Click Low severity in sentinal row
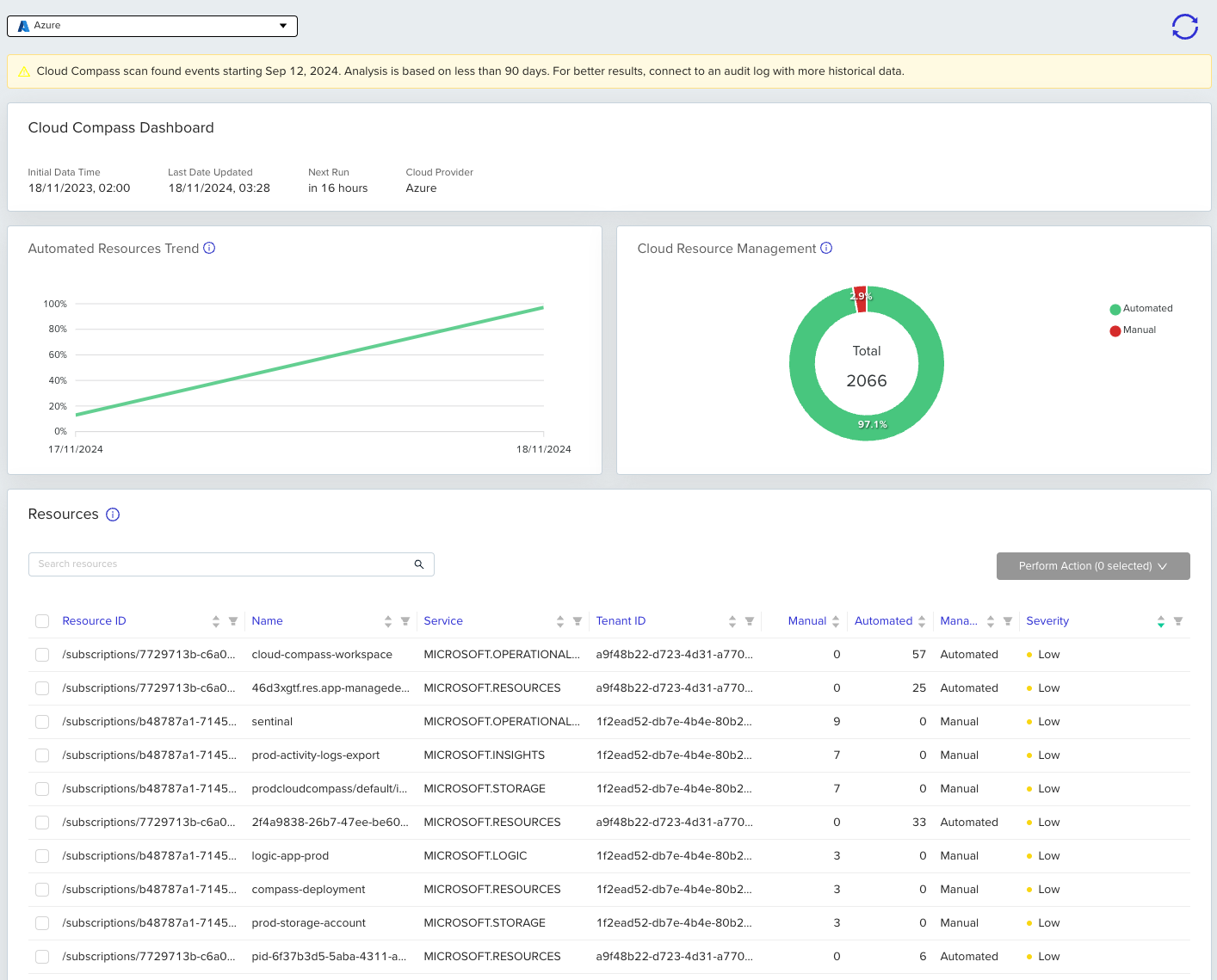 click(x=1048, y=722)
